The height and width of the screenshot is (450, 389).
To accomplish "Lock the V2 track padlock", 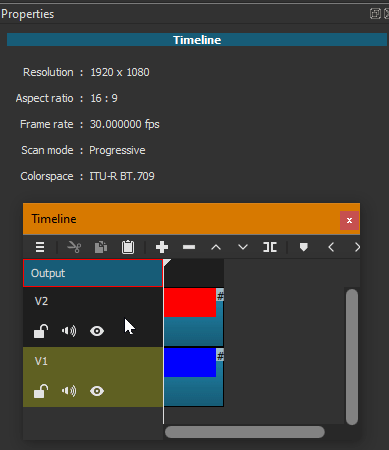I will point(41,331).
